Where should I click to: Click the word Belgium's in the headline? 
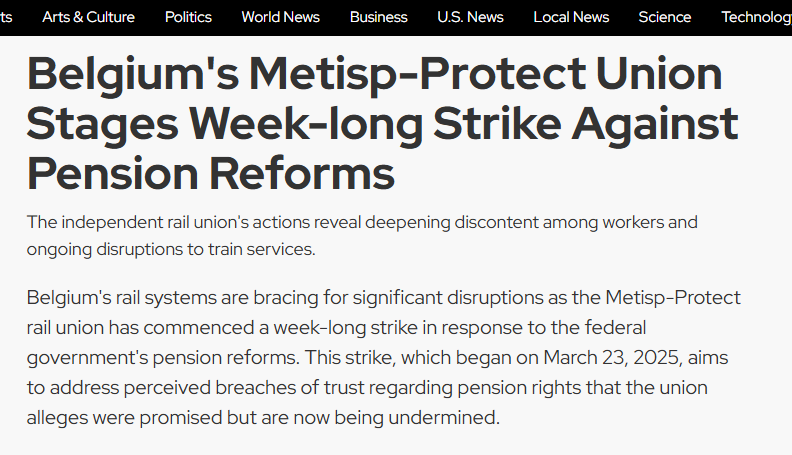point(129,75)
